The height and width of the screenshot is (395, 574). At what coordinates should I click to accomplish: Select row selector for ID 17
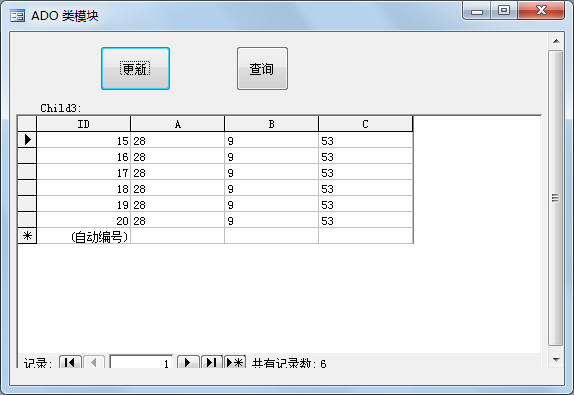(x=27, y=172)
